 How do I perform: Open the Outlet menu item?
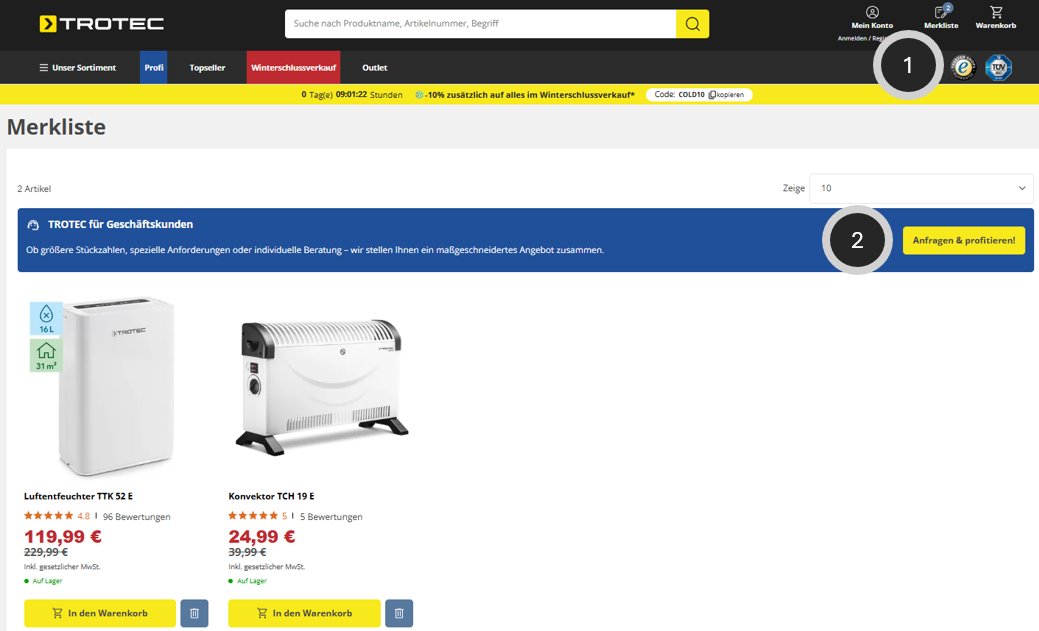[374, 68]
